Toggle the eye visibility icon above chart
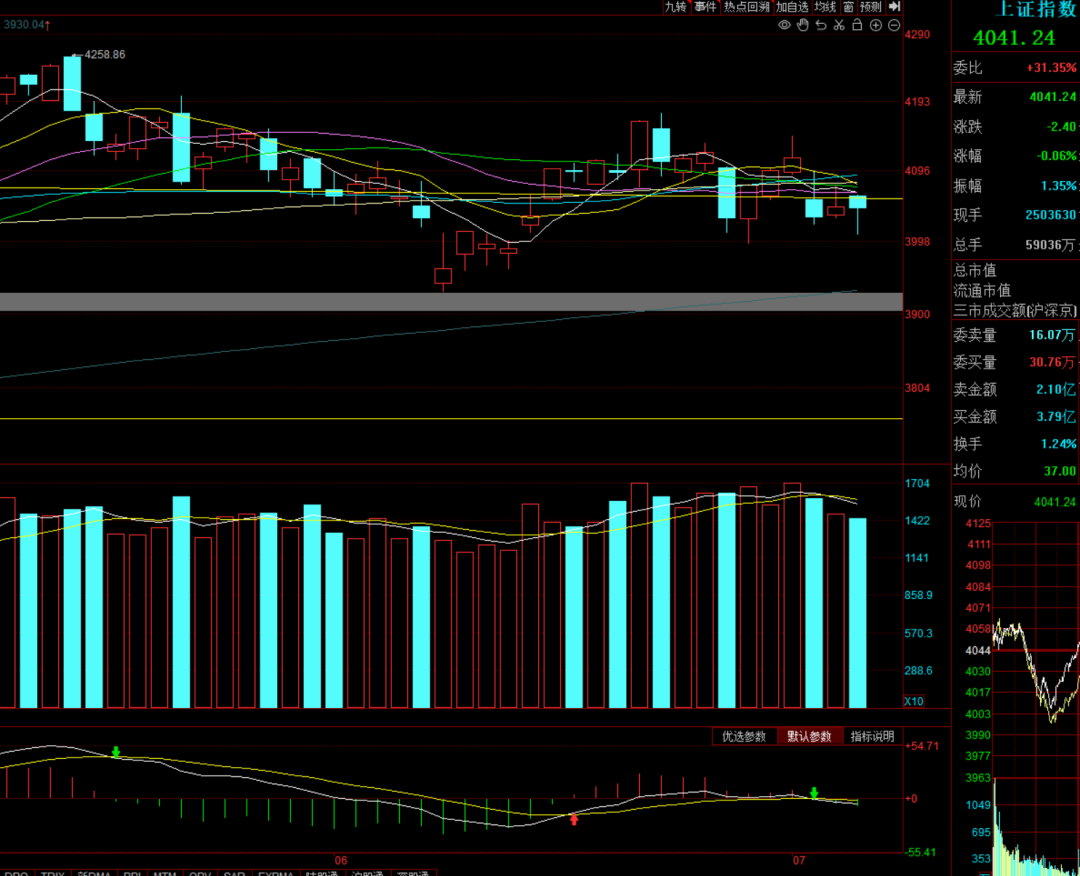This screenshot has height=876, width=1080. point(785,25)
